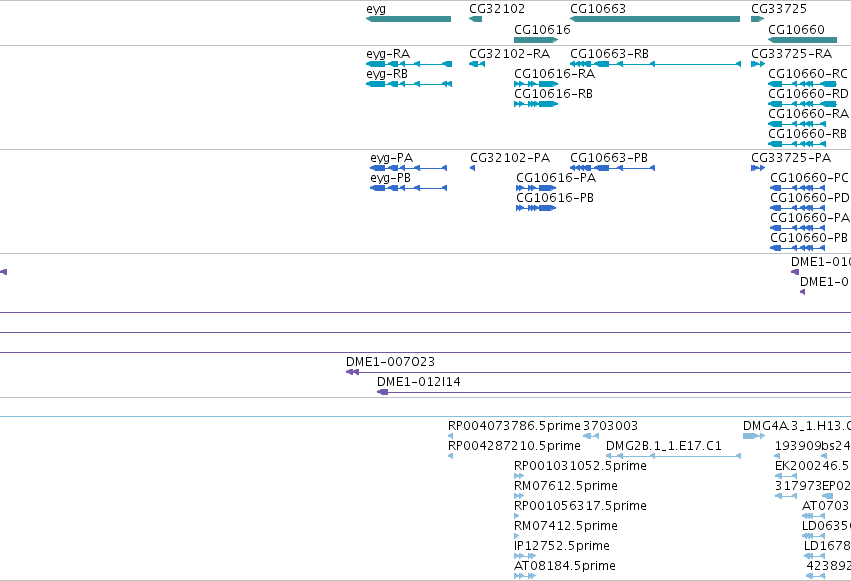Click transcript CG10660-RC

pyautogui.click(x=808, y=74)
